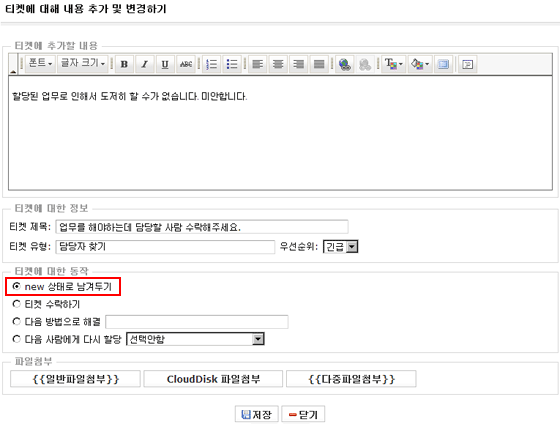
Task: Open the 폰트 font dropdown
Action: (40, 64)
